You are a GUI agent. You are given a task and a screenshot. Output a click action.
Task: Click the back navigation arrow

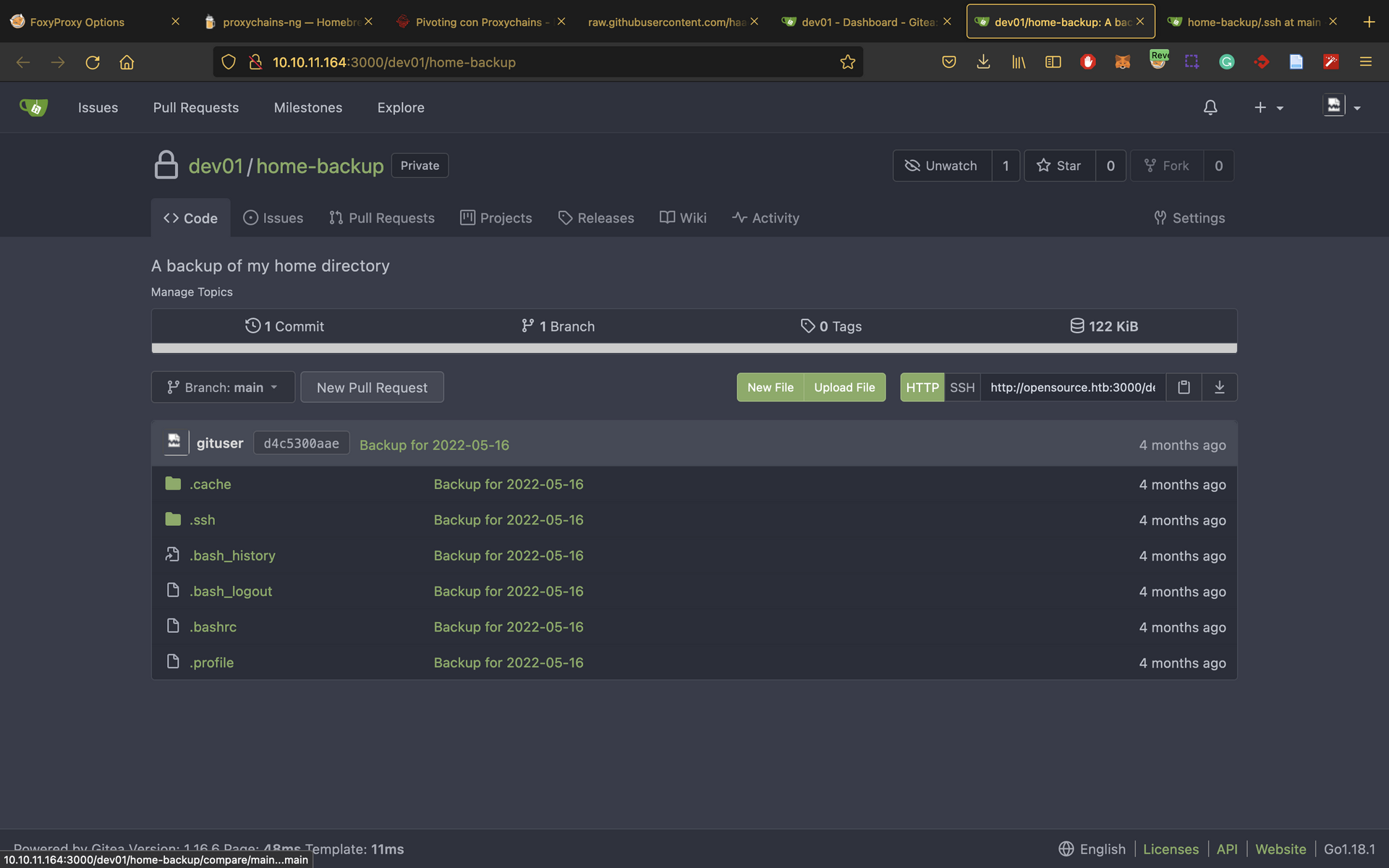[x=23, y=62]
